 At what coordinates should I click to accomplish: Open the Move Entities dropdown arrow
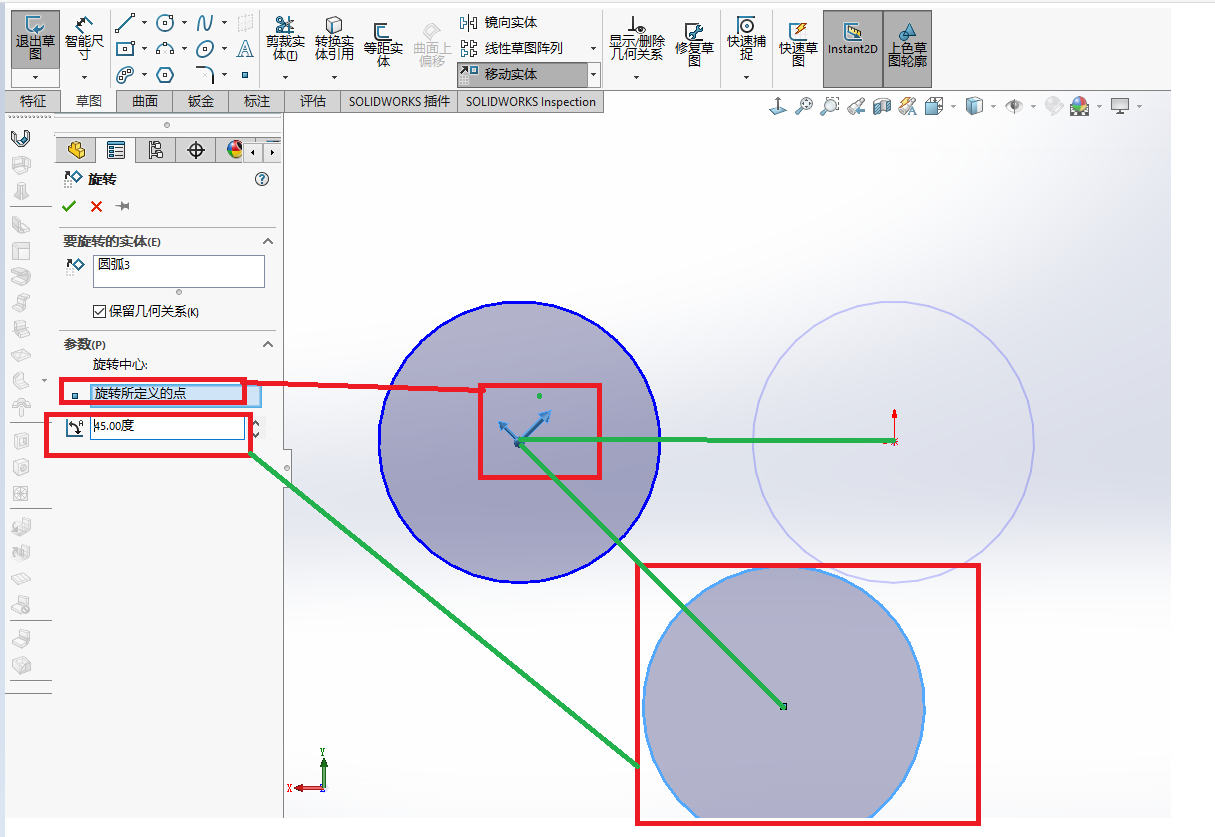pyautogui.click(x=594, y=74)
